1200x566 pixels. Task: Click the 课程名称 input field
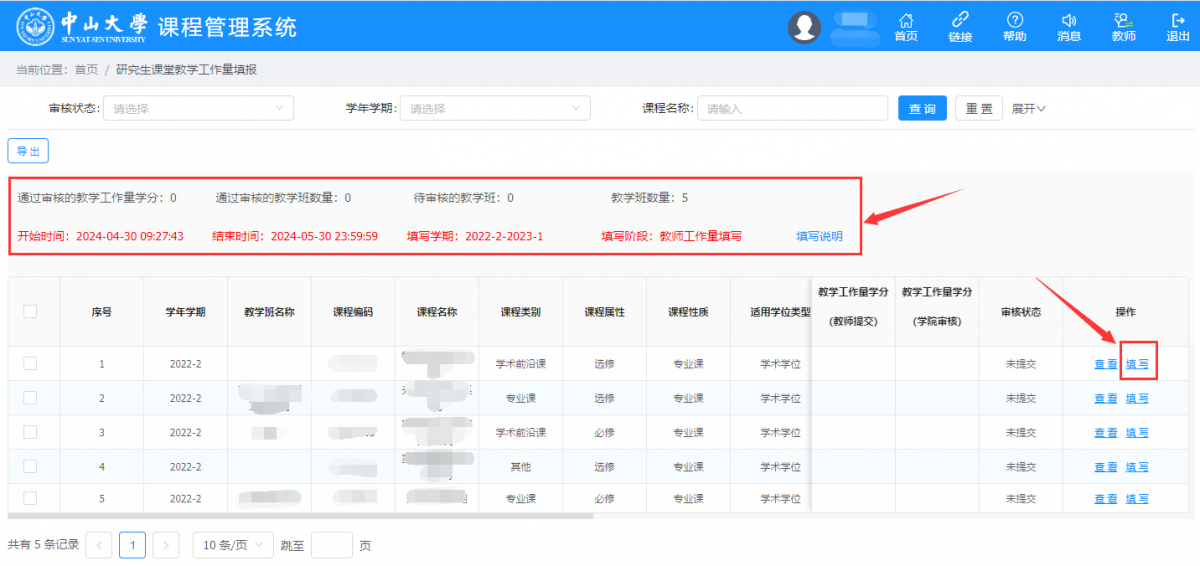click(792, 108)
